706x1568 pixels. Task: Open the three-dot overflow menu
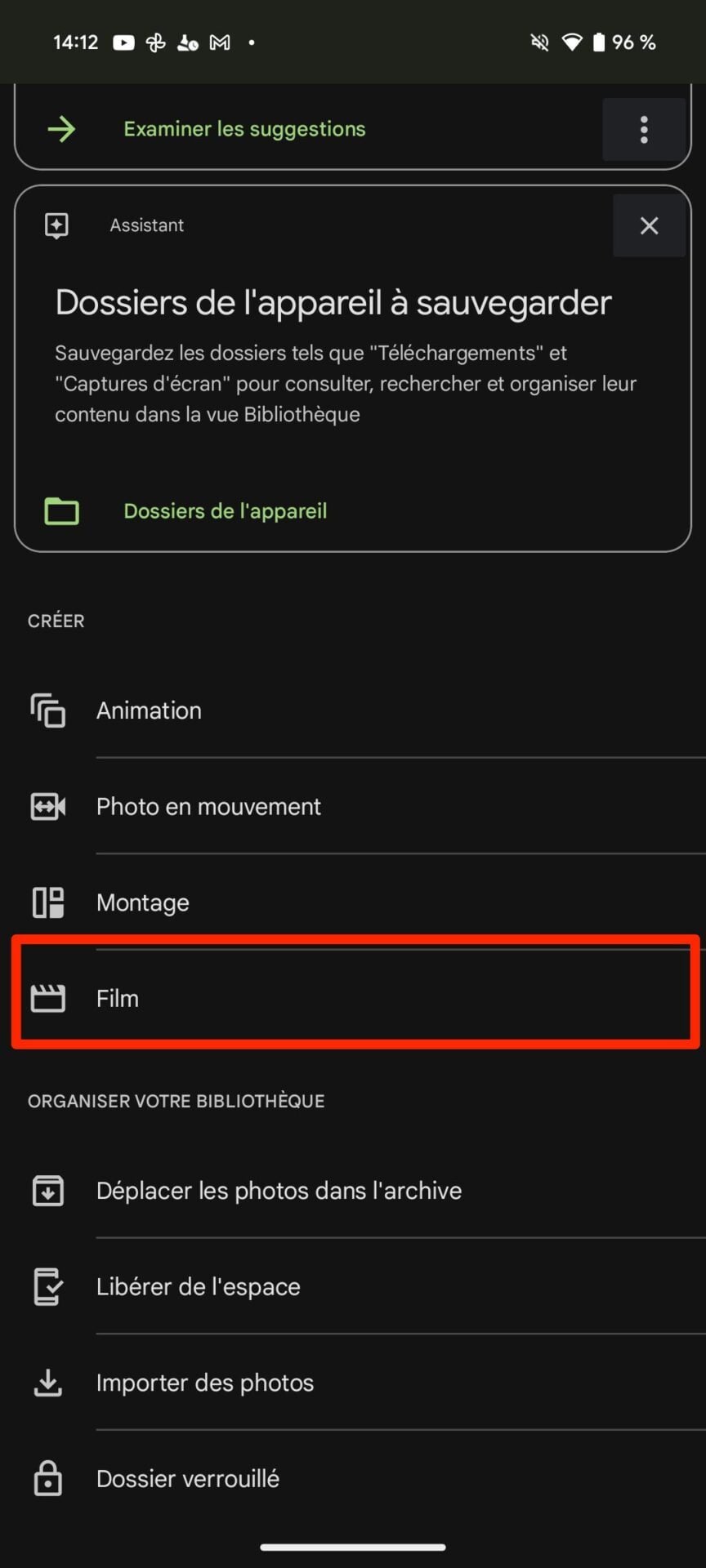coord(644,129)
